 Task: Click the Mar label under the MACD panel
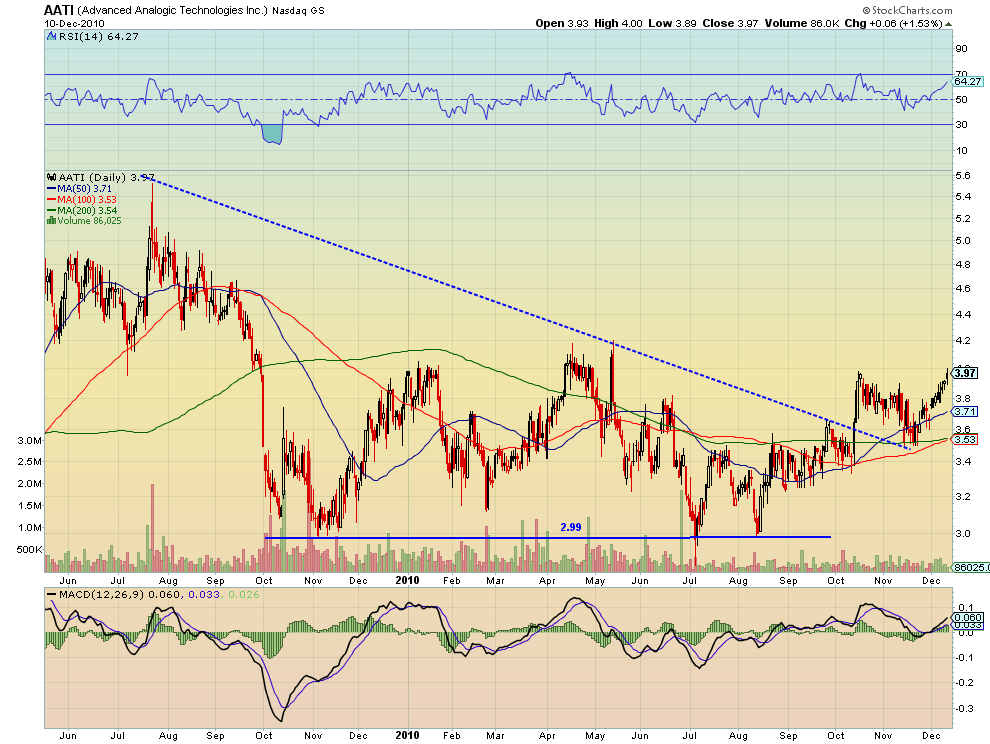point(496,736)
